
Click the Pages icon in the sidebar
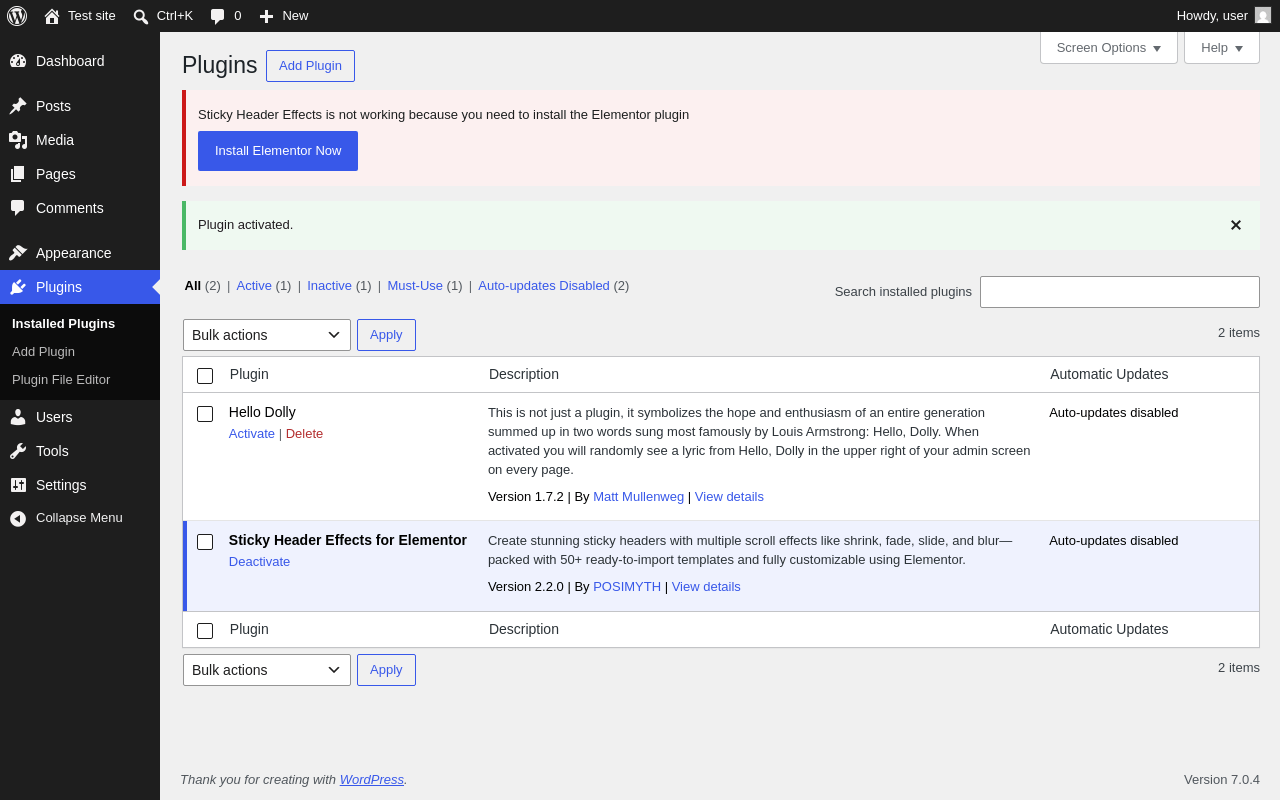point(18,174)
